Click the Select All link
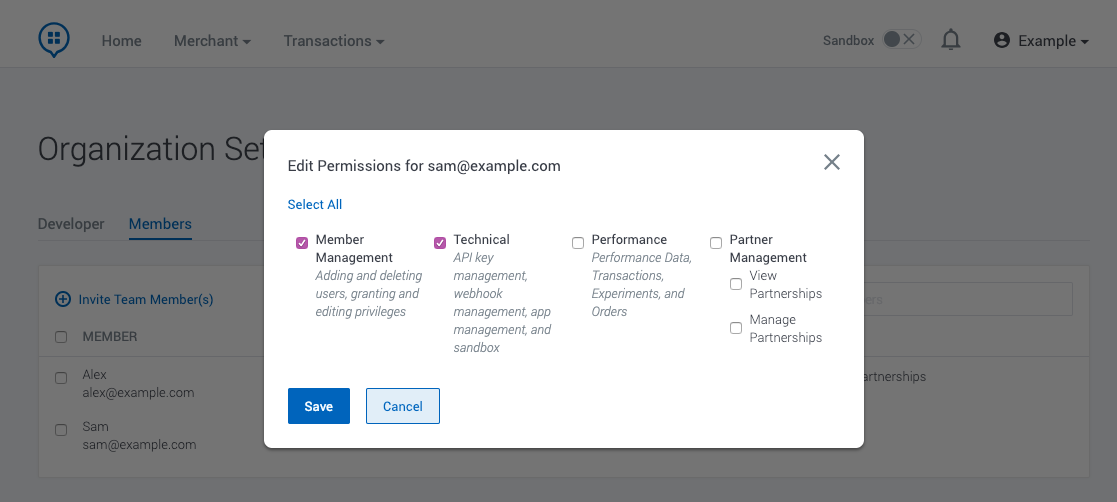The width and height of the screenshot is (1117, 502). click(315, 205)
